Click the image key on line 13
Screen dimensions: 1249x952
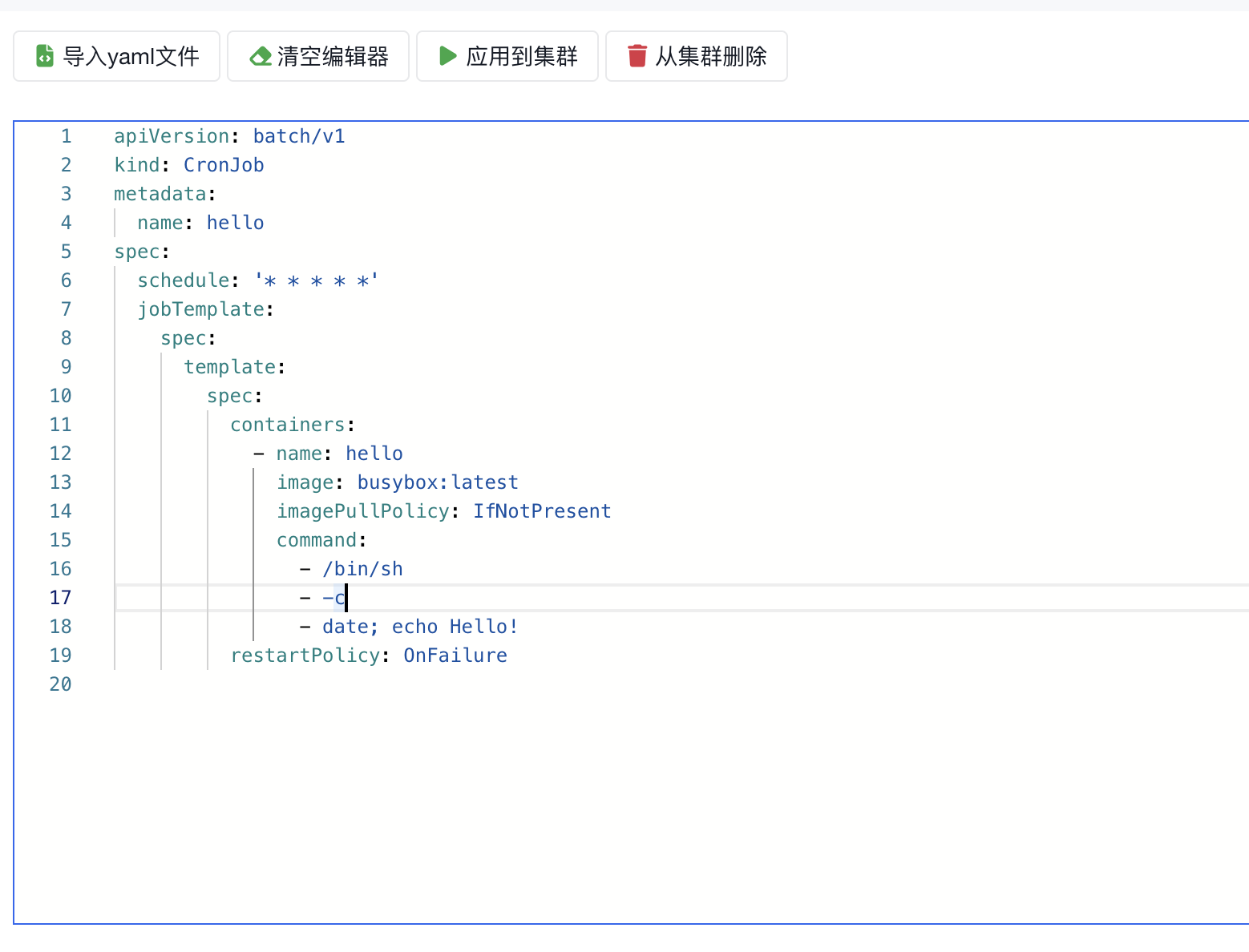pos(305,482)
